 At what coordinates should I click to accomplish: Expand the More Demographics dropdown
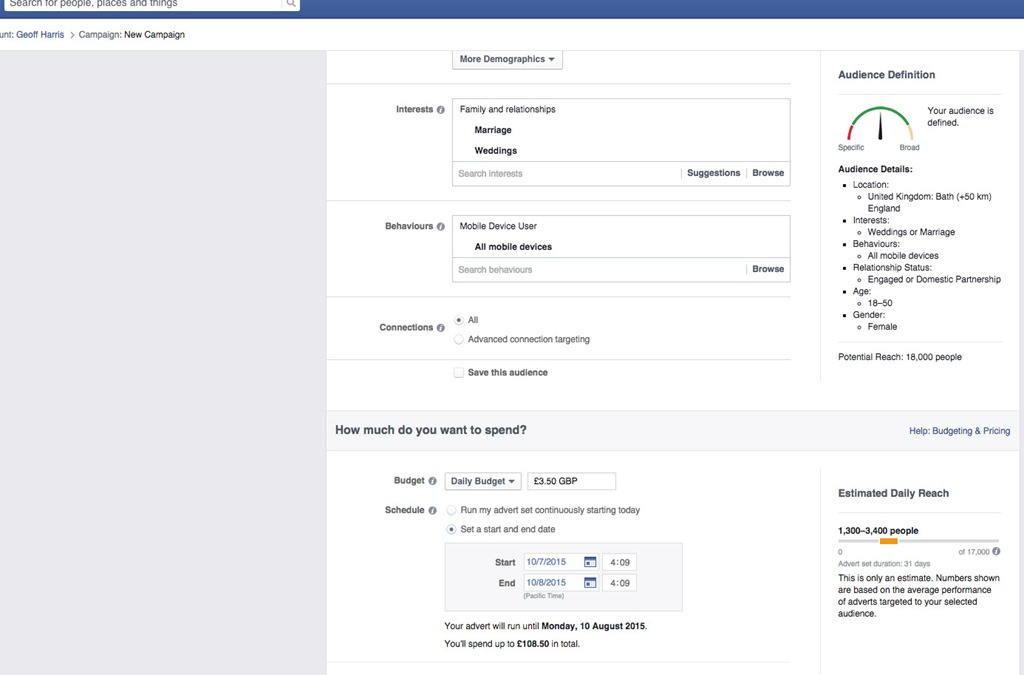507,60
